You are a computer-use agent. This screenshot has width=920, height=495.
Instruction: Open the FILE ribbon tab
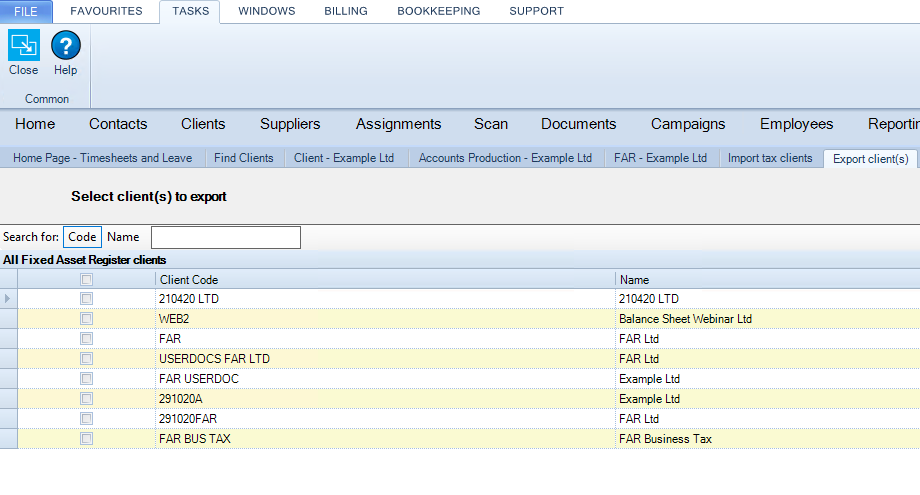pos(26,11)
